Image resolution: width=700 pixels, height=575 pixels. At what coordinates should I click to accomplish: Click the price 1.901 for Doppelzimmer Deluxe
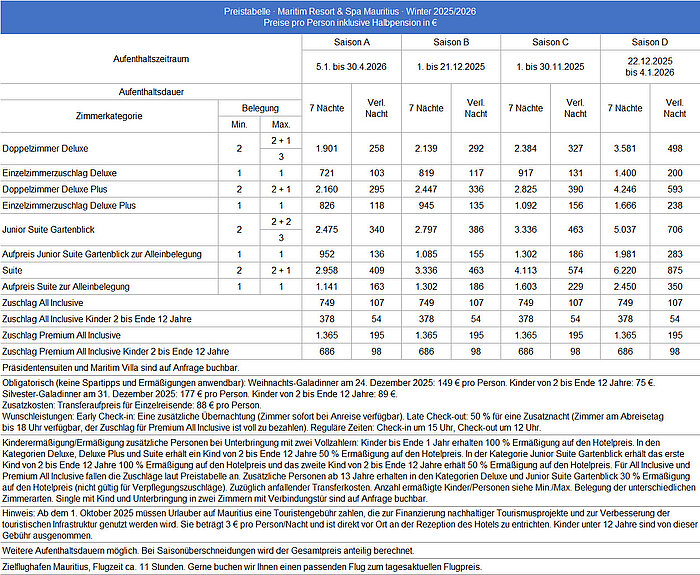coord(327,149)
